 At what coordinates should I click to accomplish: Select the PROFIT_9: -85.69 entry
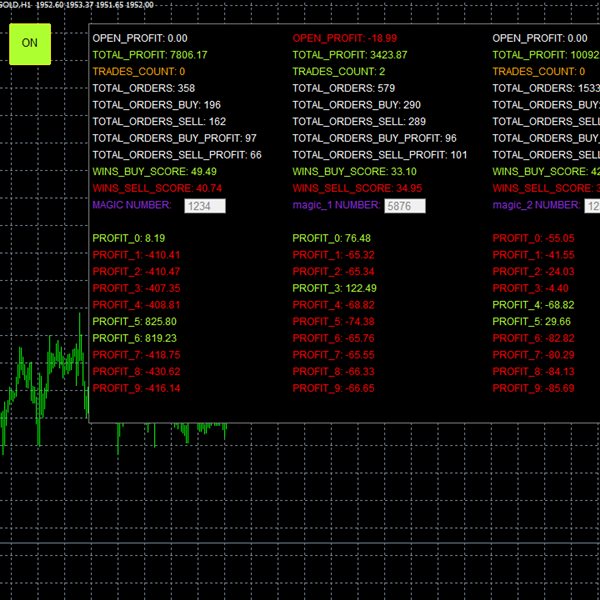tap(533, 388)
